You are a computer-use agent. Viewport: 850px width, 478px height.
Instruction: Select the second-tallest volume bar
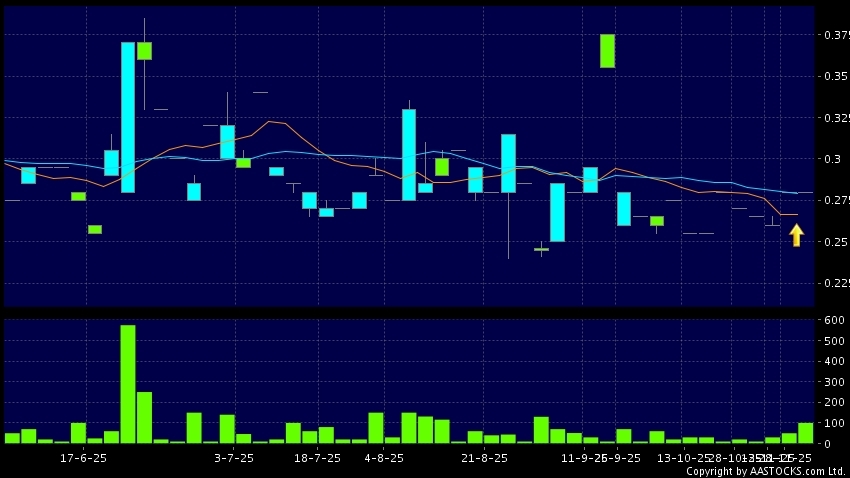tap(144, 416)
